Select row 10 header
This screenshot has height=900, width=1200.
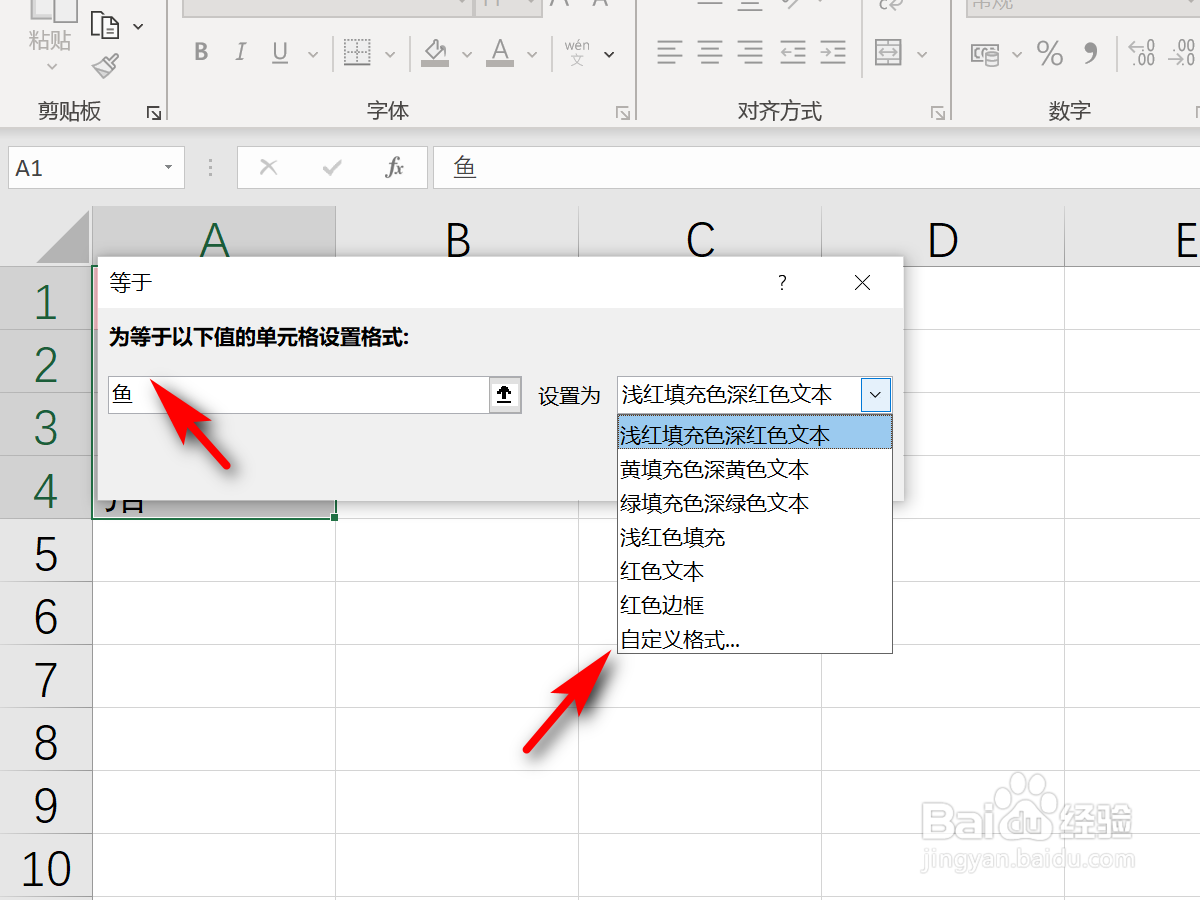click(46, 866)
